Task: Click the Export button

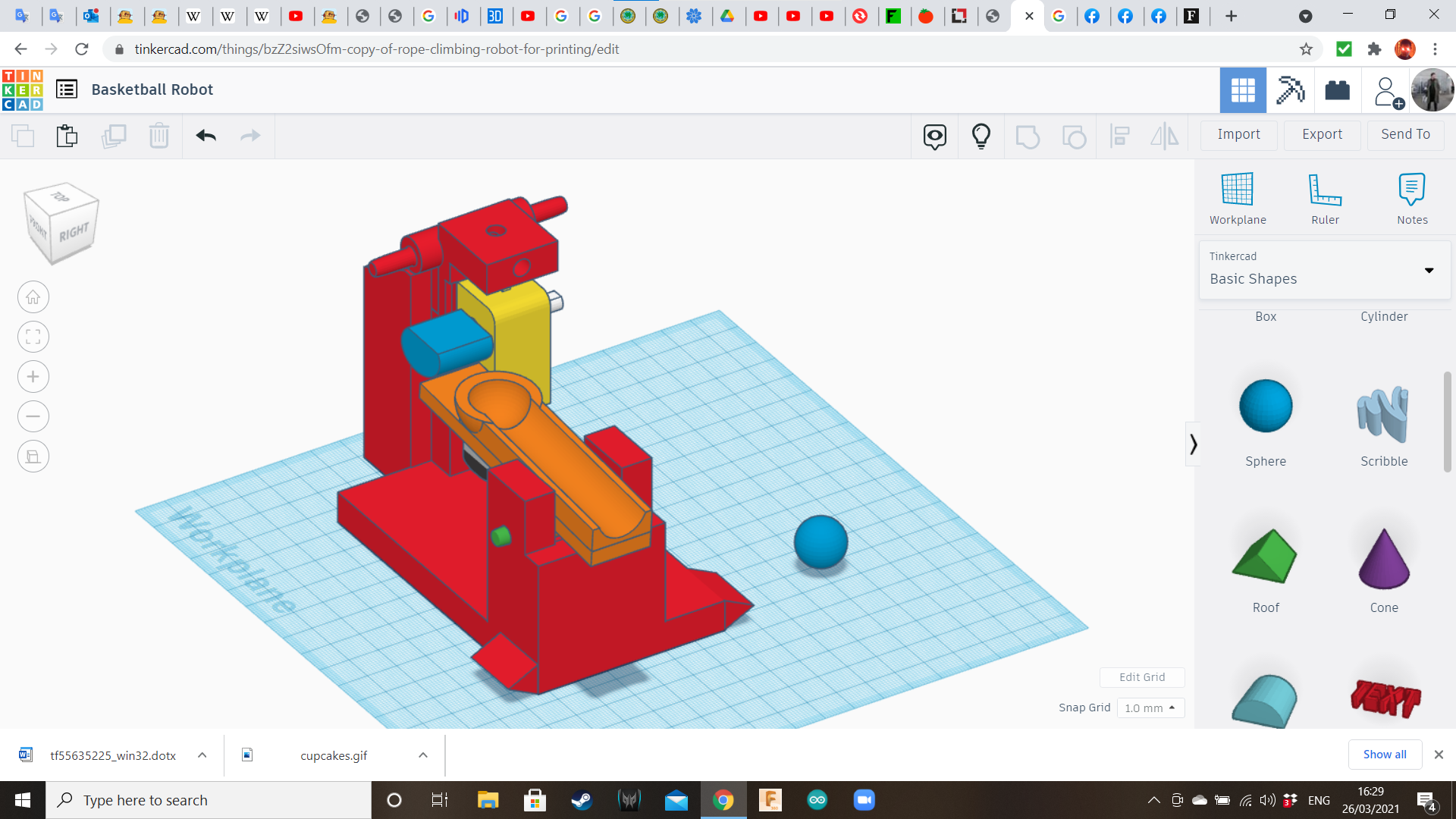Action: (x=1321, y=134)
